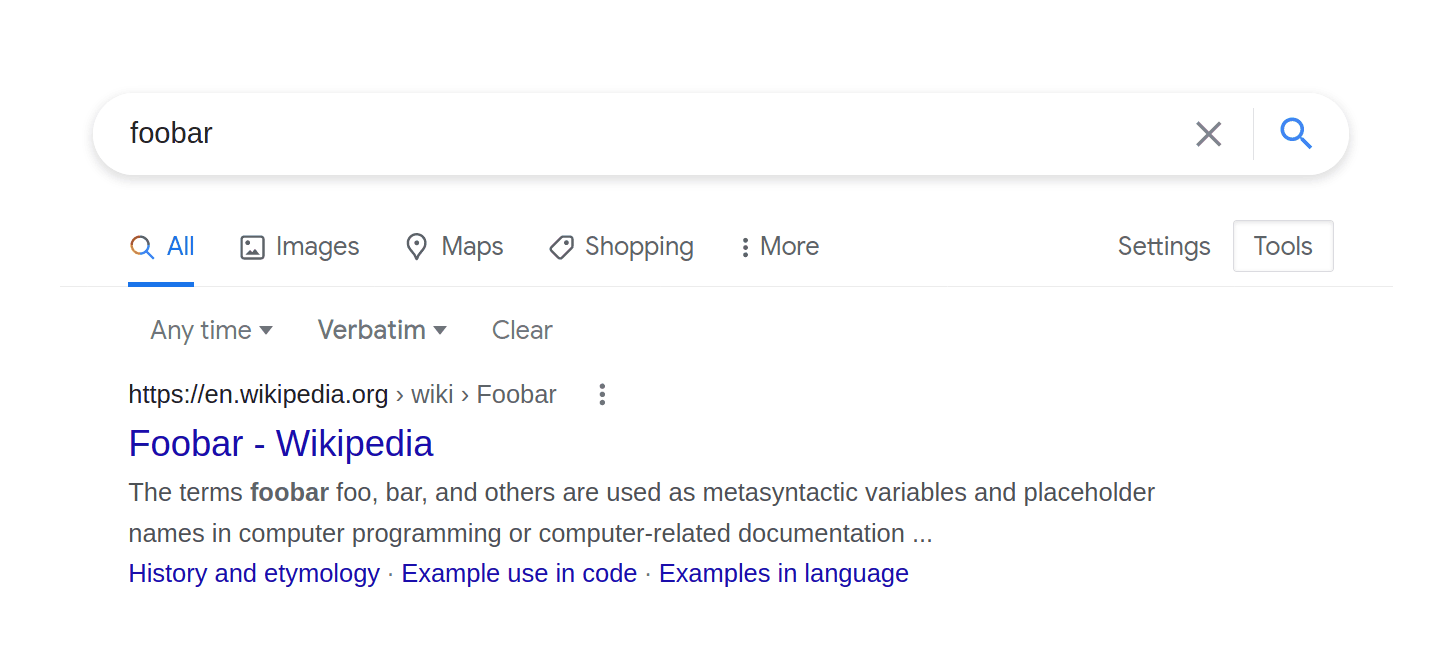
Task: Click inside the search input field
Action: 600,133
